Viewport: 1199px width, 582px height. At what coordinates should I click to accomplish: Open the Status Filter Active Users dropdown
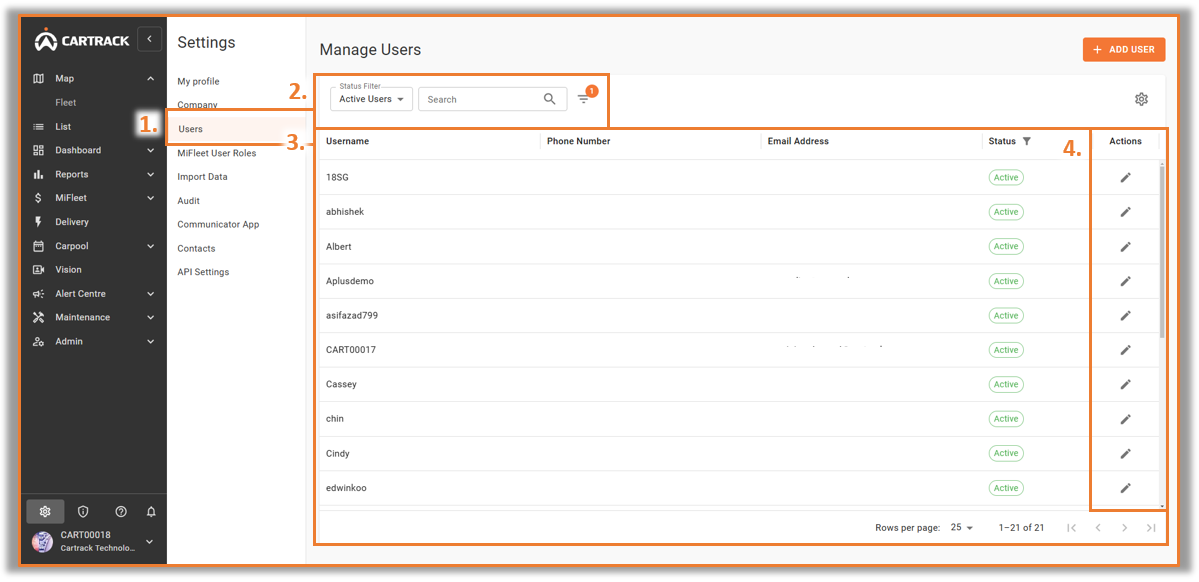(372, 99)
